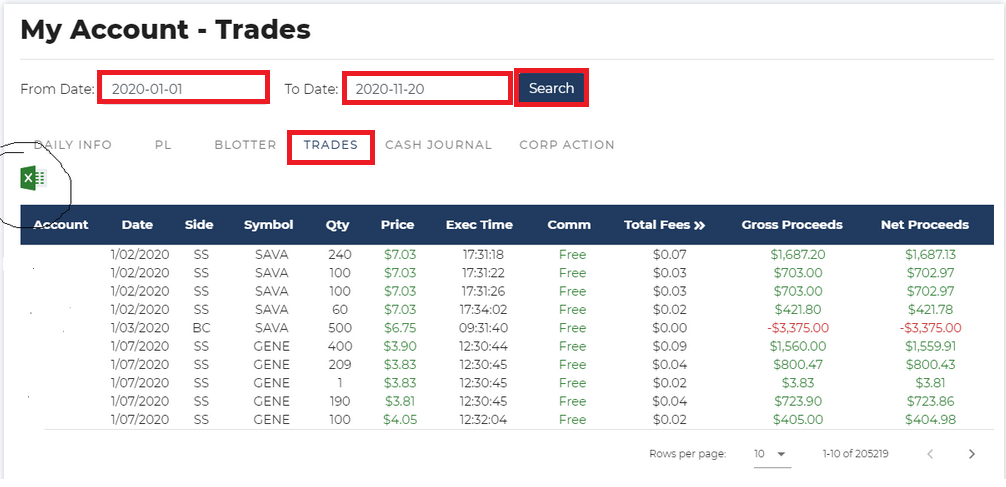The height and width of the screenshot is (487, 1006).
Task: Go to next page of trades
Action: pos(971,454)
